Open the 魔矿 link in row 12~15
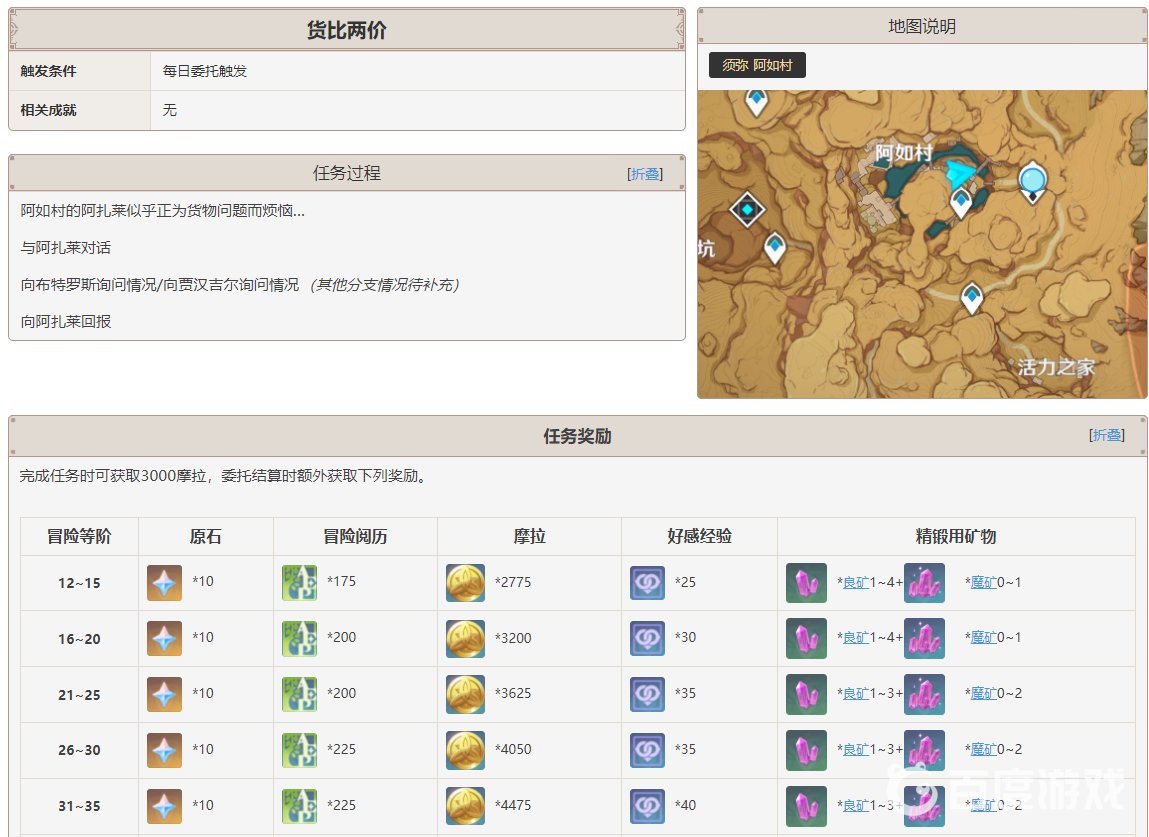 [983, 583]
